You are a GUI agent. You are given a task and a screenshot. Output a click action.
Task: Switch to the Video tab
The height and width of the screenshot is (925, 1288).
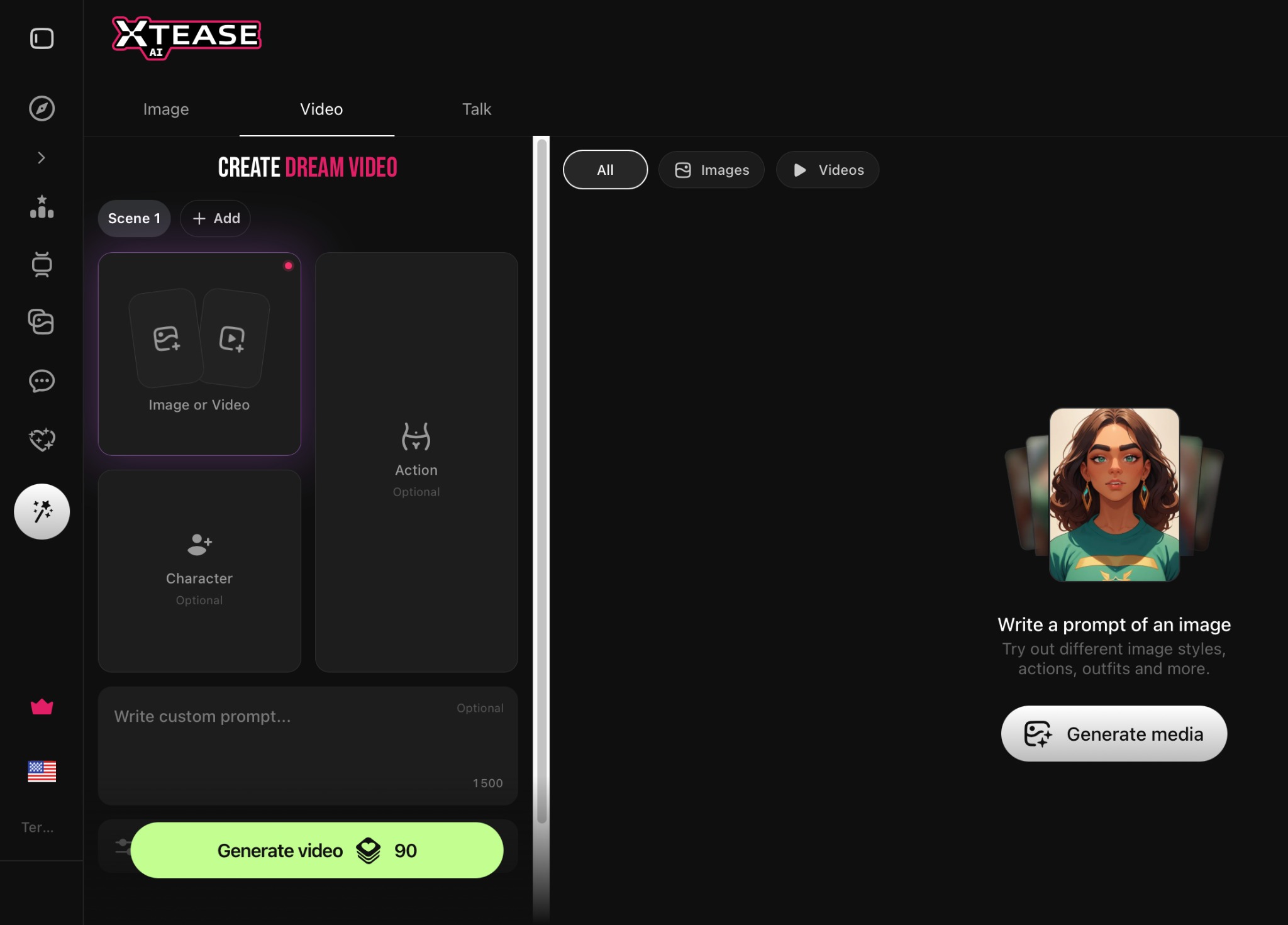pos(321,109)
